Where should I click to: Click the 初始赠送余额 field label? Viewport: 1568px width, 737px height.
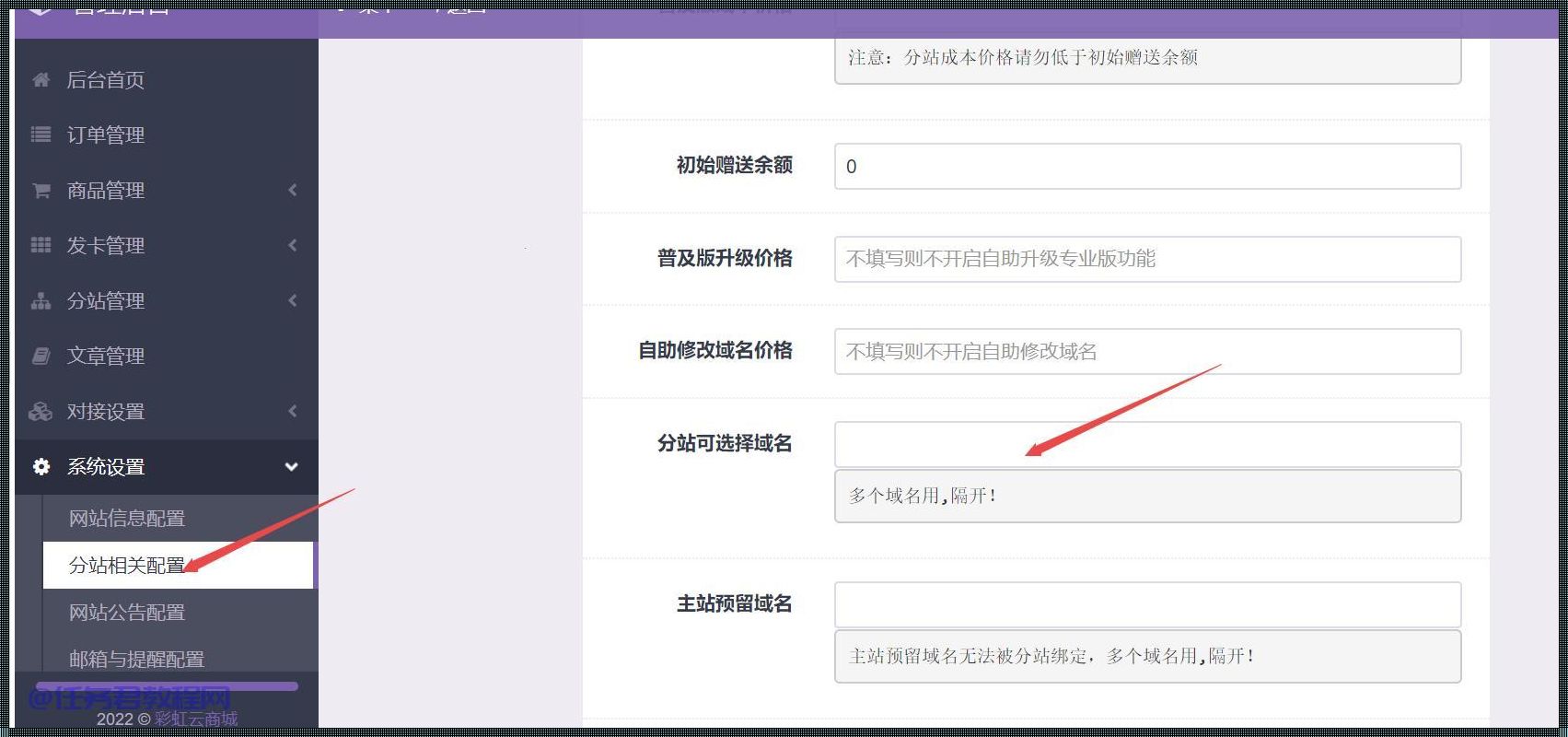[x=734, y=165]
